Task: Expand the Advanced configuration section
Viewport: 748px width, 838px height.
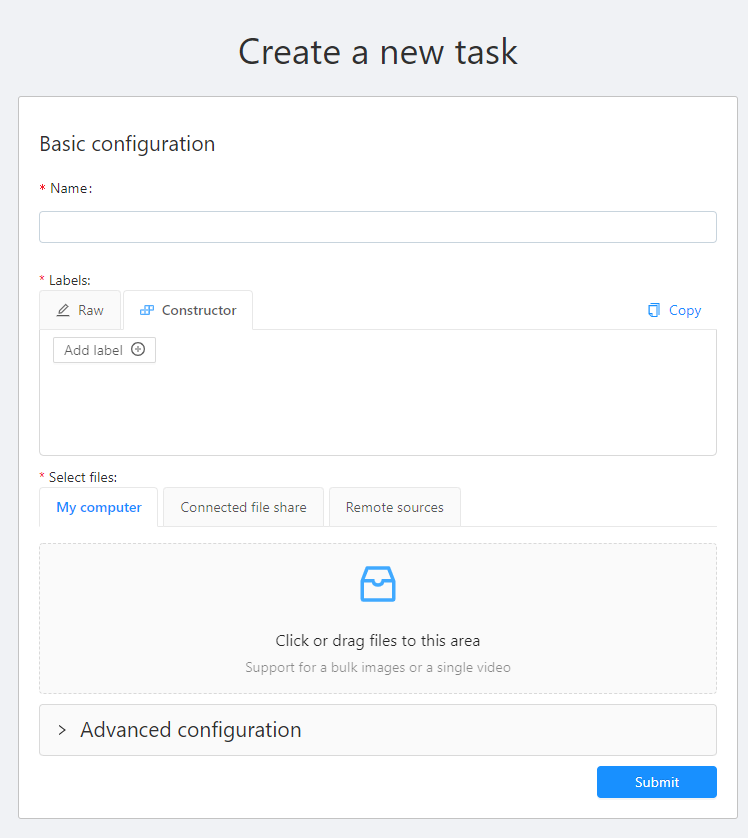Action: [190, 730]
